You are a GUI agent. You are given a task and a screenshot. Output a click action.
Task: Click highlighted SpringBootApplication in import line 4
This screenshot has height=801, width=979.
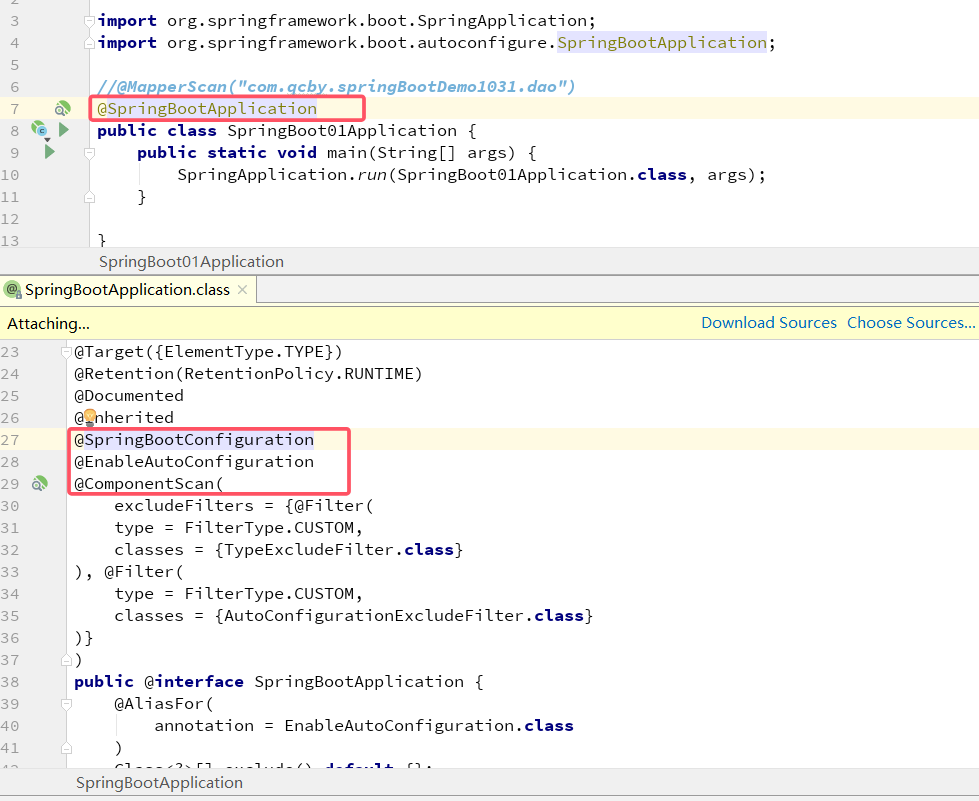click(x=662, y=42)
